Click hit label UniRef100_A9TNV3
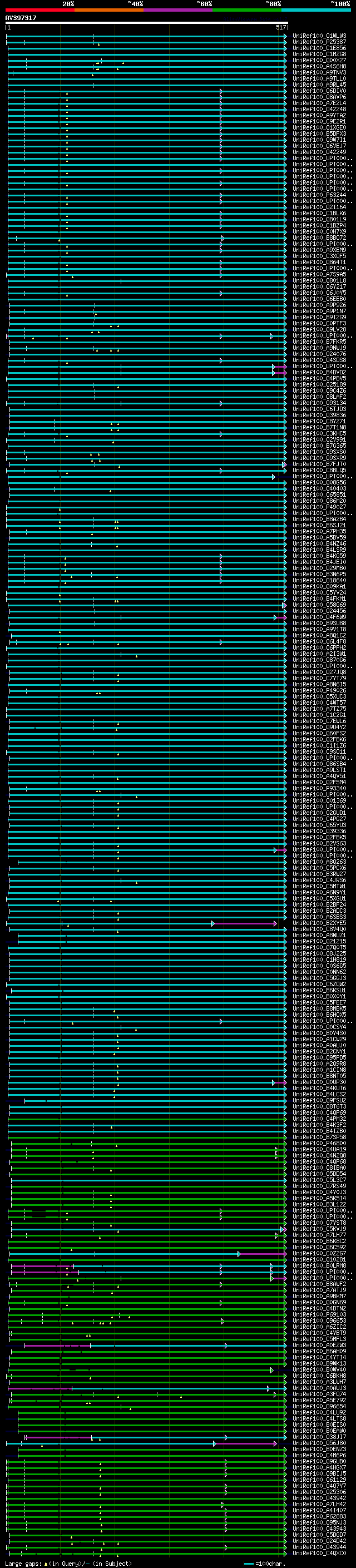Screen dimensions: 356x1568 (x=319, y=72)
